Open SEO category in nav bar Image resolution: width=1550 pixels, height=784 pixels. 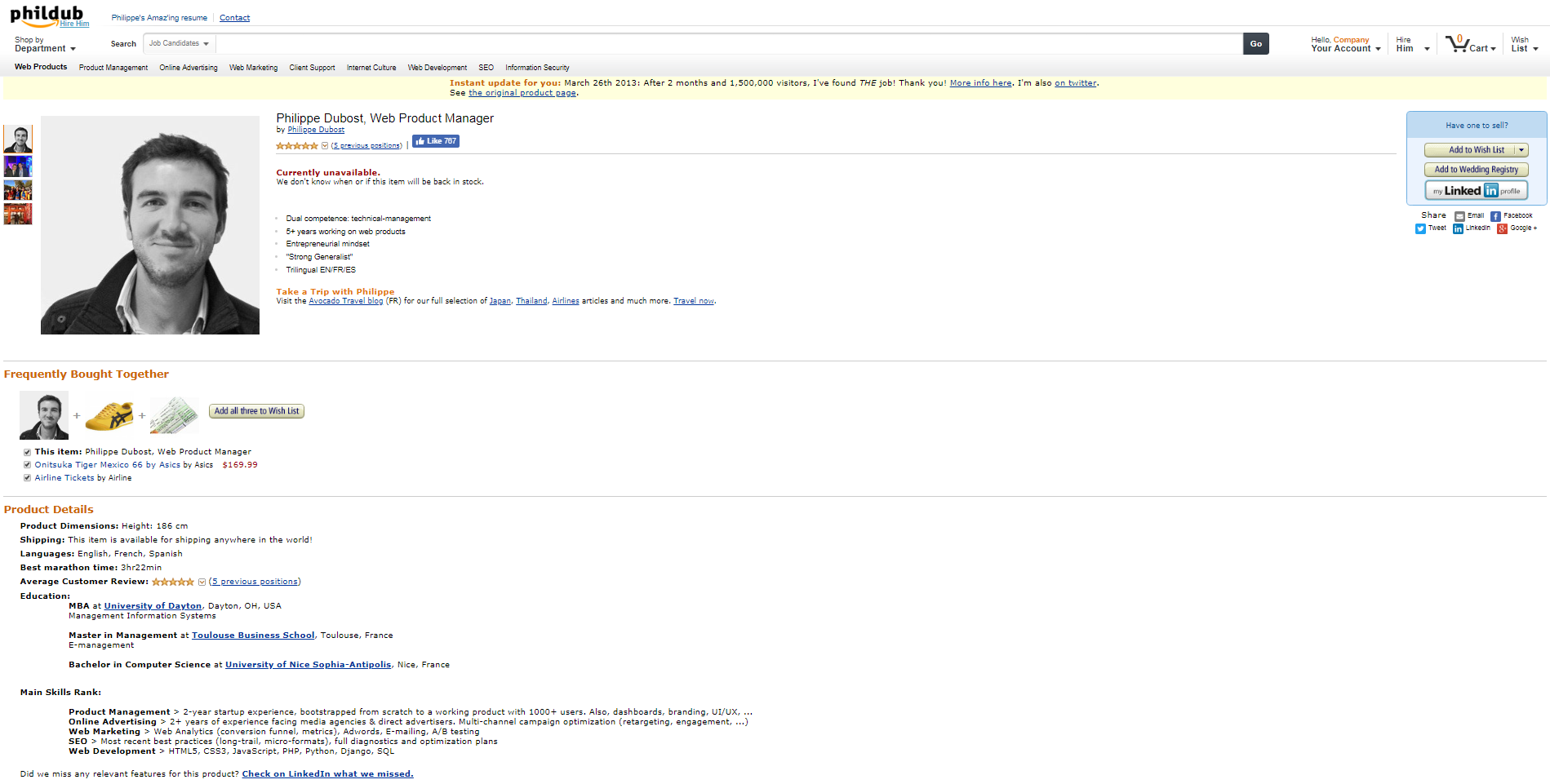(486, 68)
